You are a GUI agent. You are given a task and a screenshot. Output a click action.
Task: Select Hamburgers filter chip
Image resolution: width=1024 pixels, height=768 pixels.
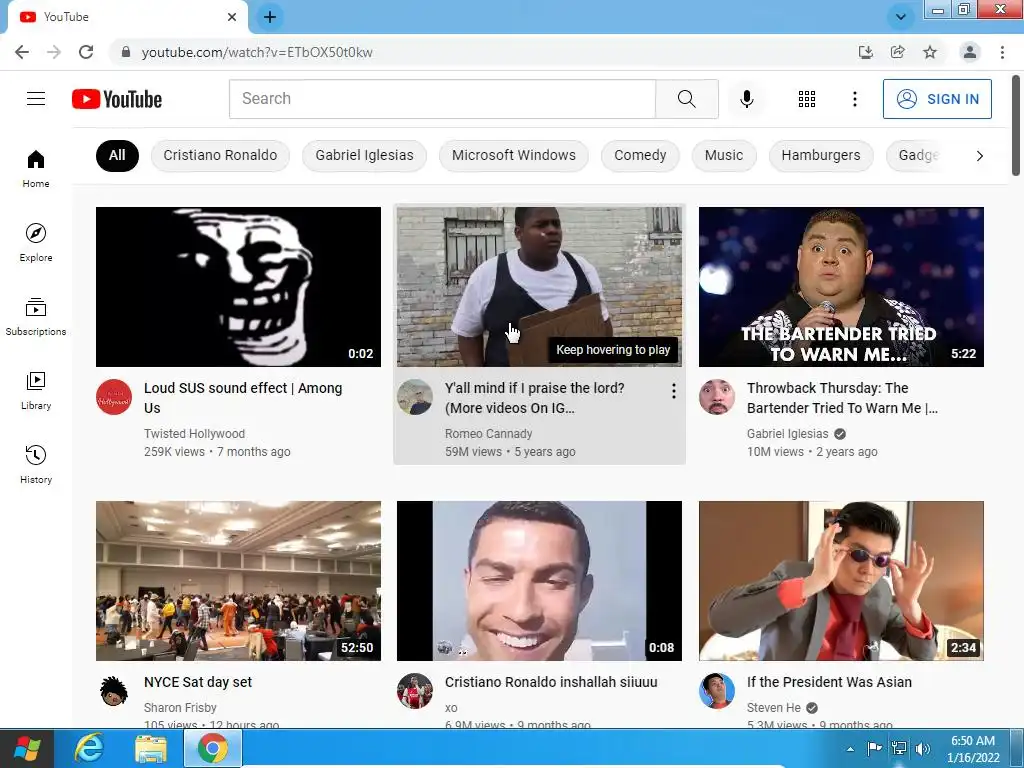click(x=821, y=155)
